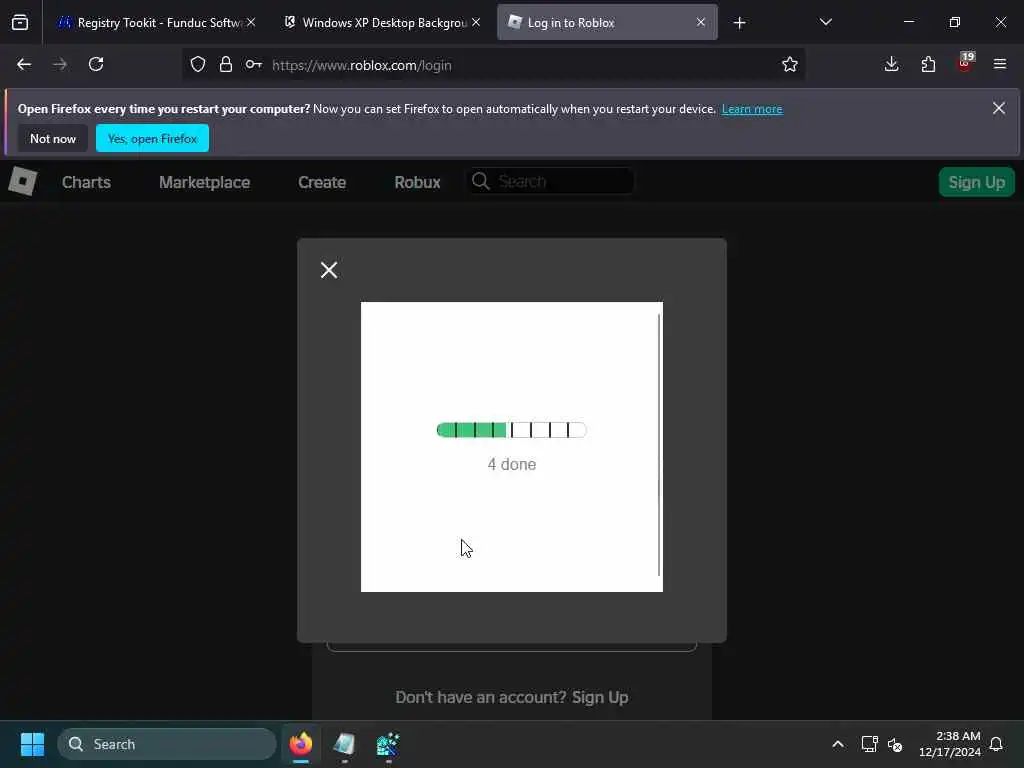Follow the Learn more link
This screenshot has height=768, width=1024.
click(x=752, y=109)
